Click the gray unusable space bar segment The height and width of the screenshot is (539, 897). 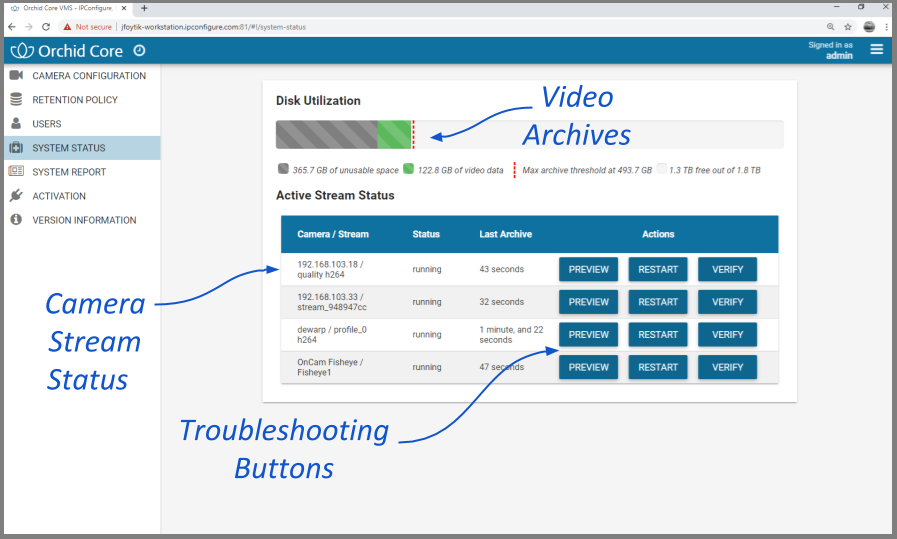(x=327, y=134)
